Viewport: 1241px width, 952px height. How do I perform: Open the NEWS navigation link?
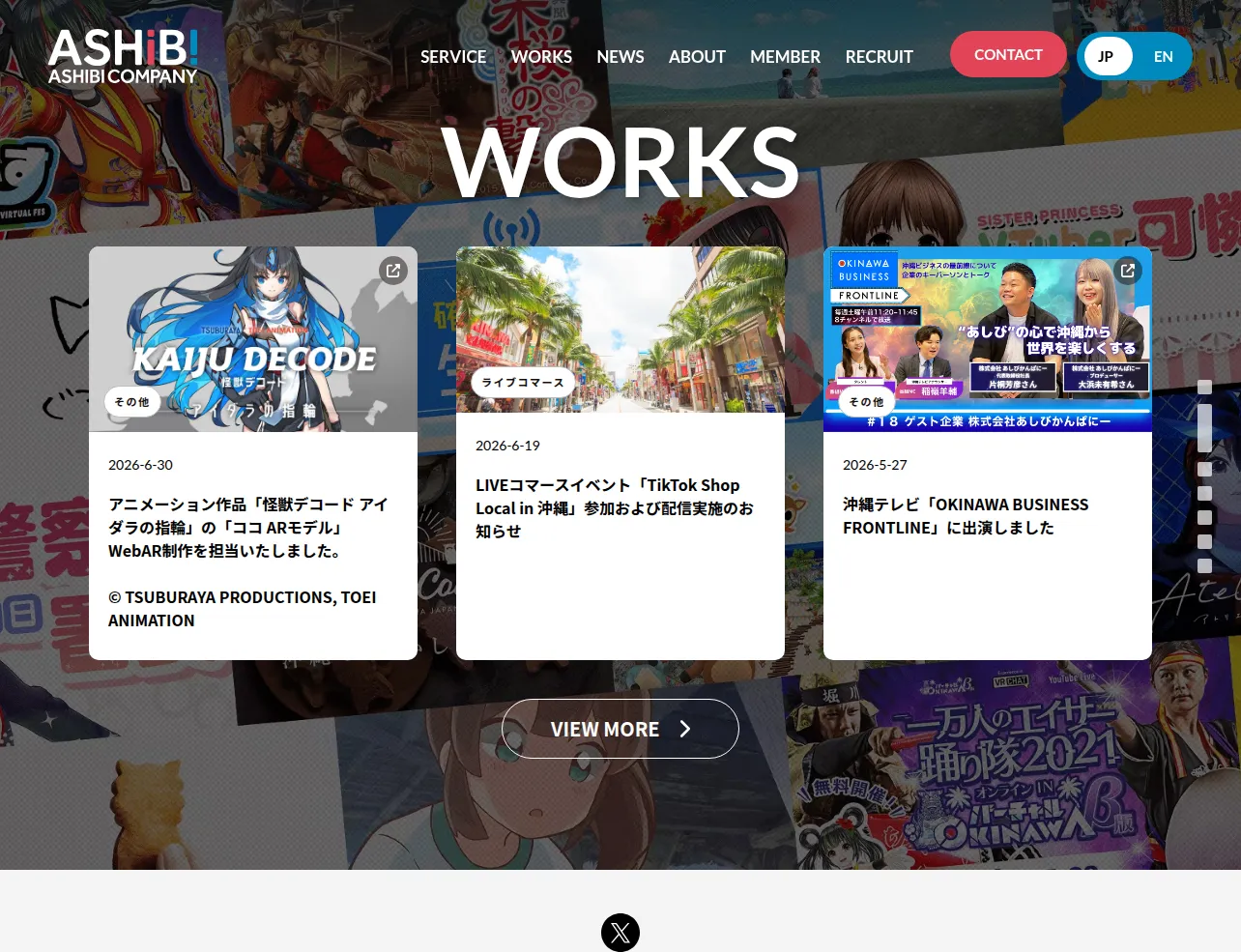pyautogui.click(x=620, y=57)
